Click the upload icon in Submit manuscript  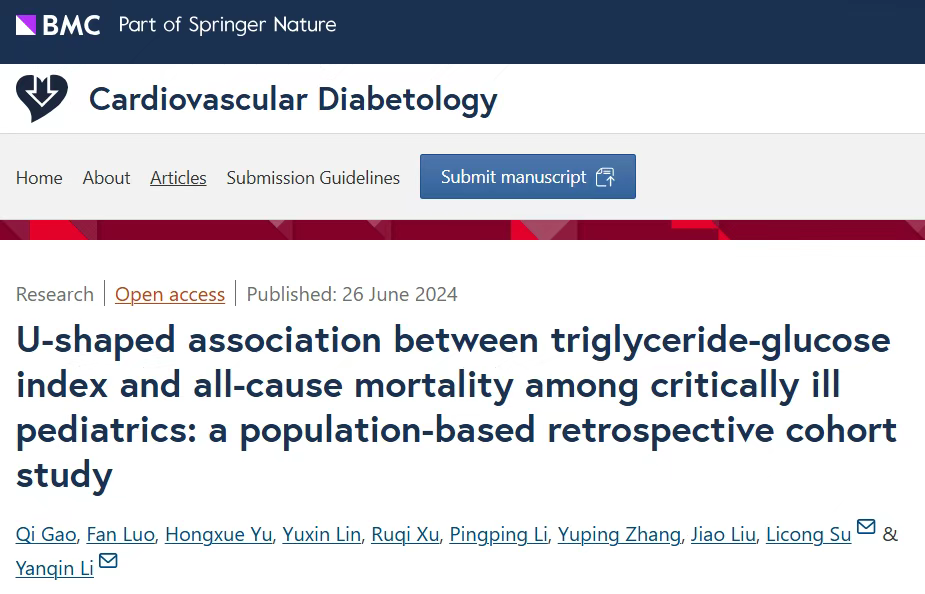(605, 177)
